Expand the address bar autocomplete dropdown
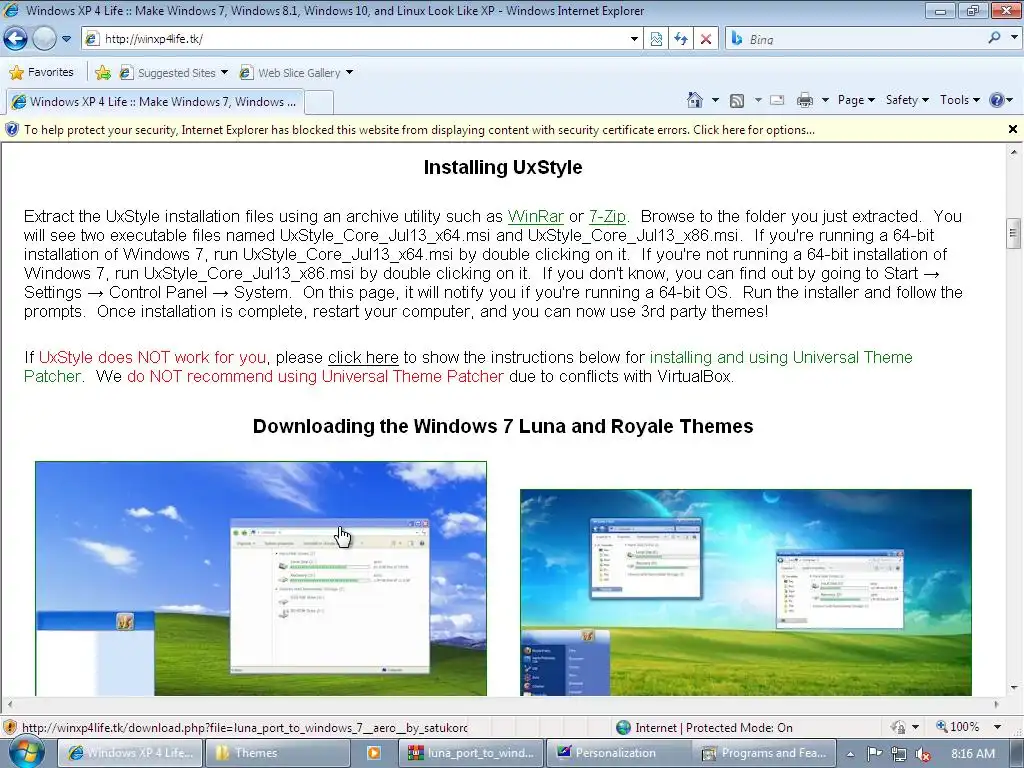1024x768 pixels. click(x=633, y=39)
